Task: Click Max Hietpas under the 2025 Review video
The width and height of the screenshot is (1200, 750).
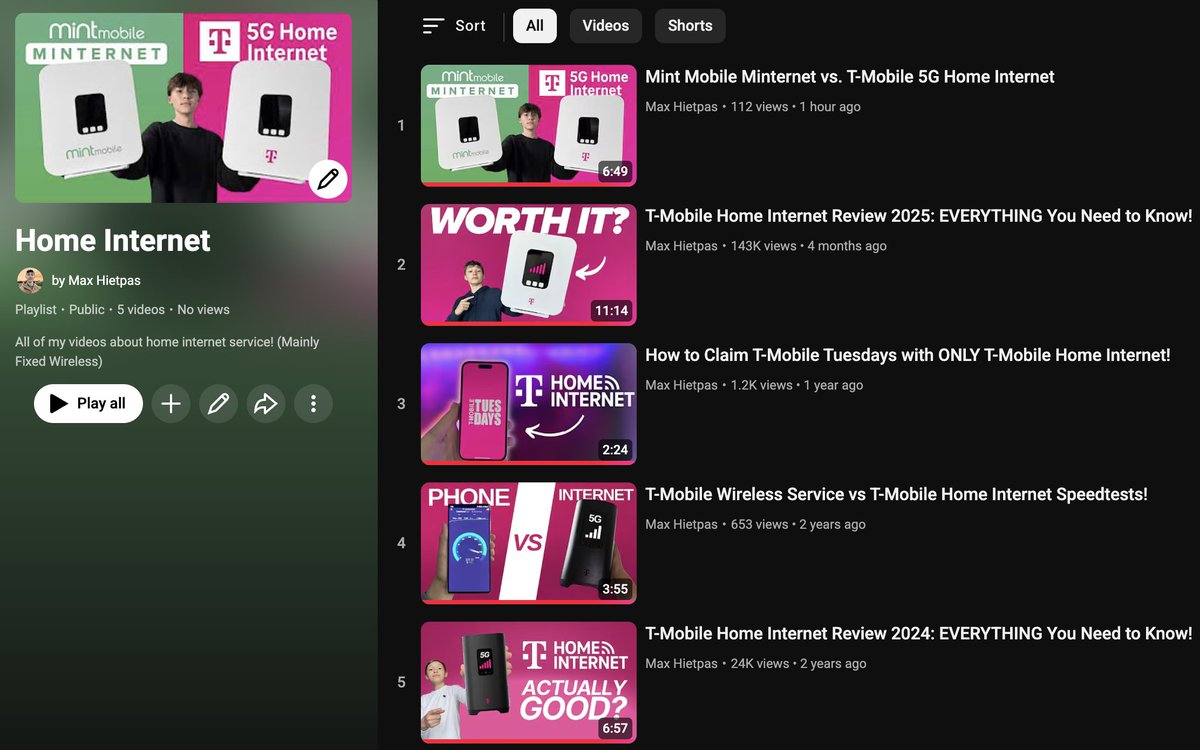Action: [x=681, y=246]
